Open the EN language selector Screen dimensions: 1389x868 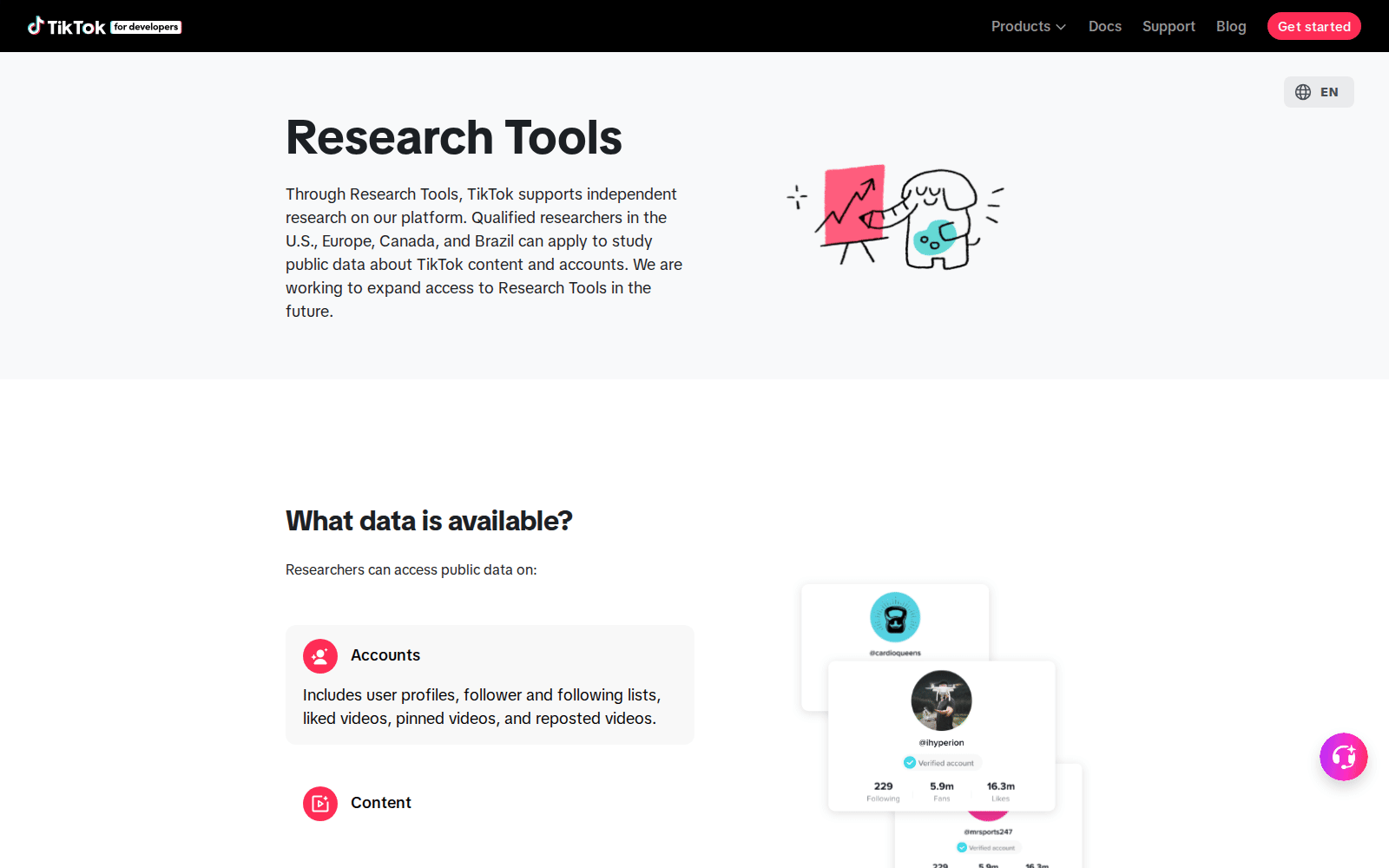1319,92
